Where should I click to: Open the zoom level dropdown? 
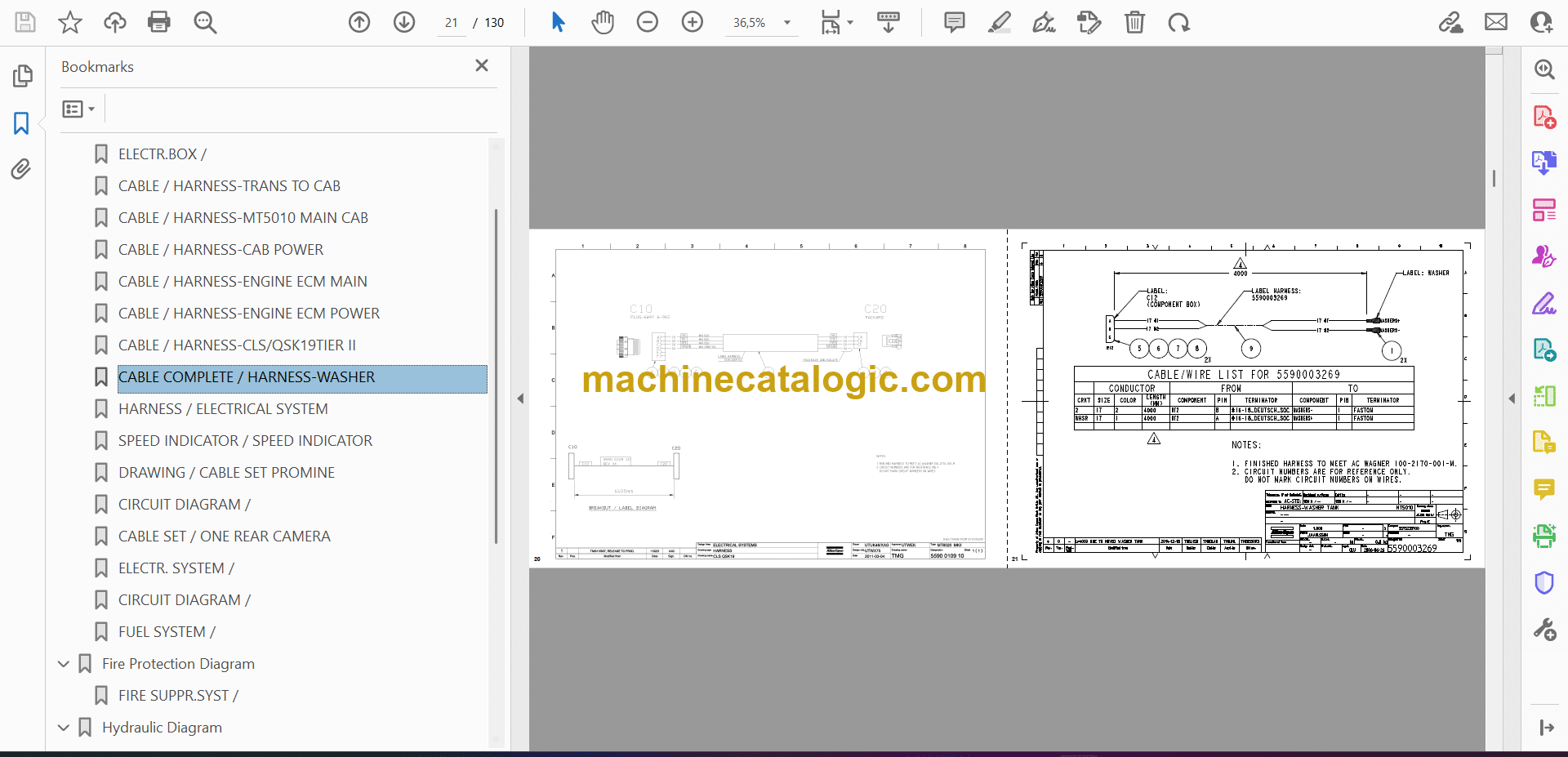[x=787, y=23]
